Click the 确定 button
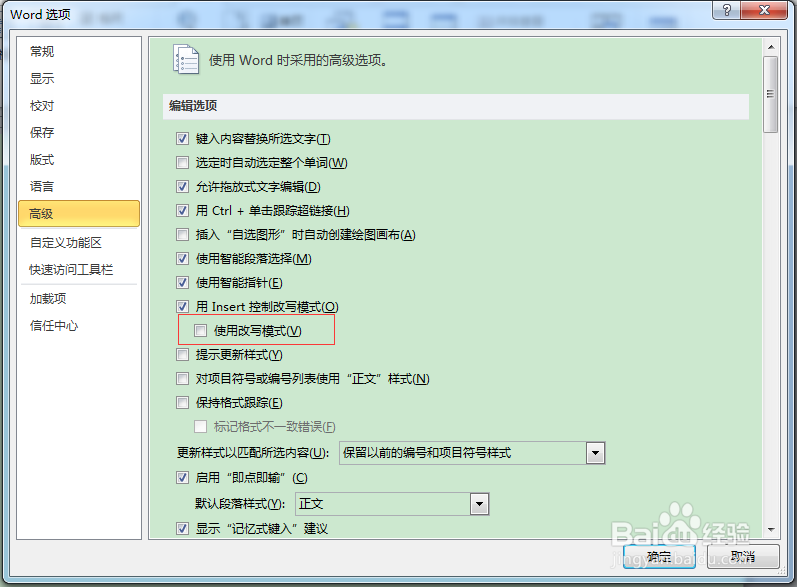Viewport: 797px width, 587px height. (659, 557)
